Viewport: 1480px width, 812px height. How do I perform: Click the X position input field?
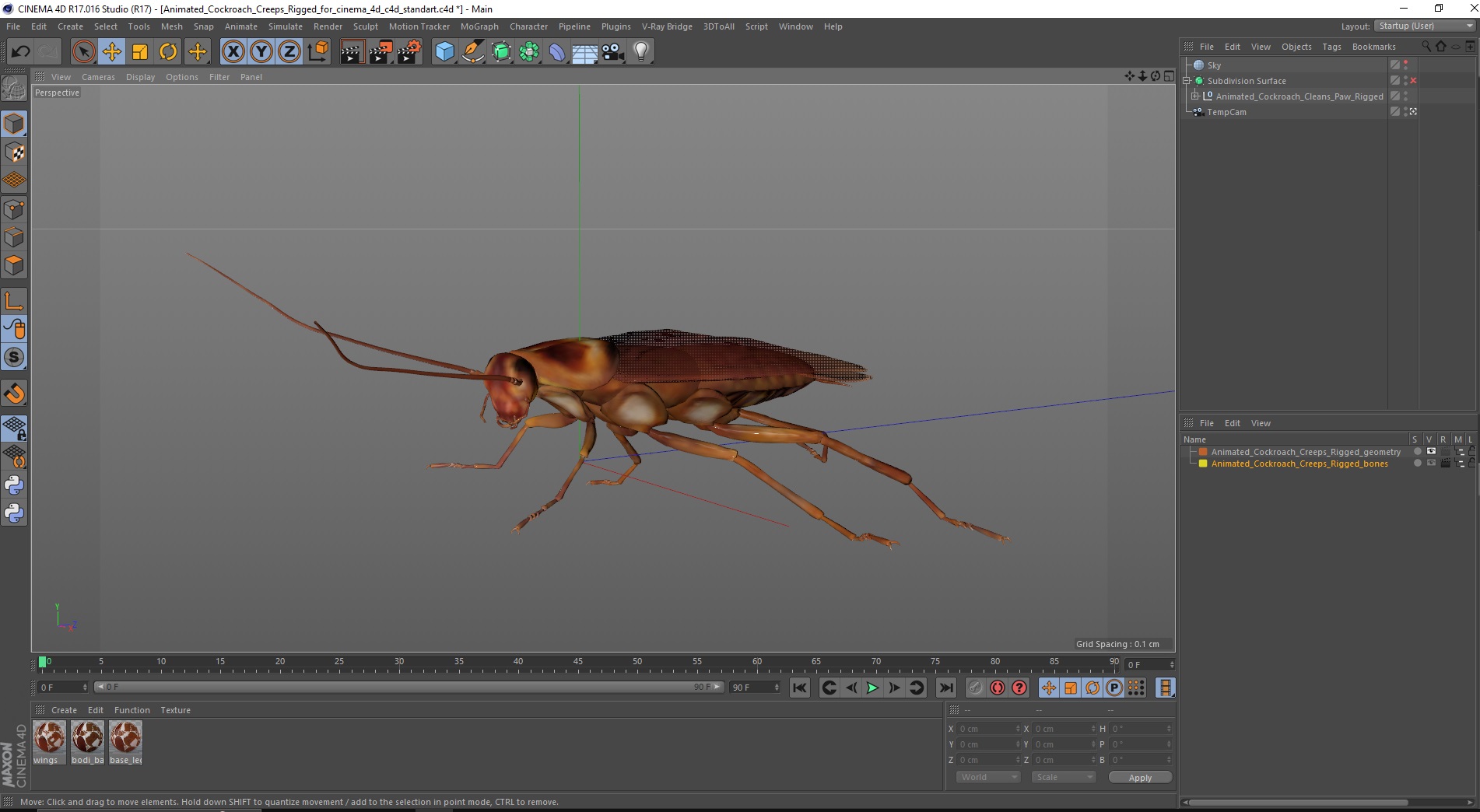988,729
